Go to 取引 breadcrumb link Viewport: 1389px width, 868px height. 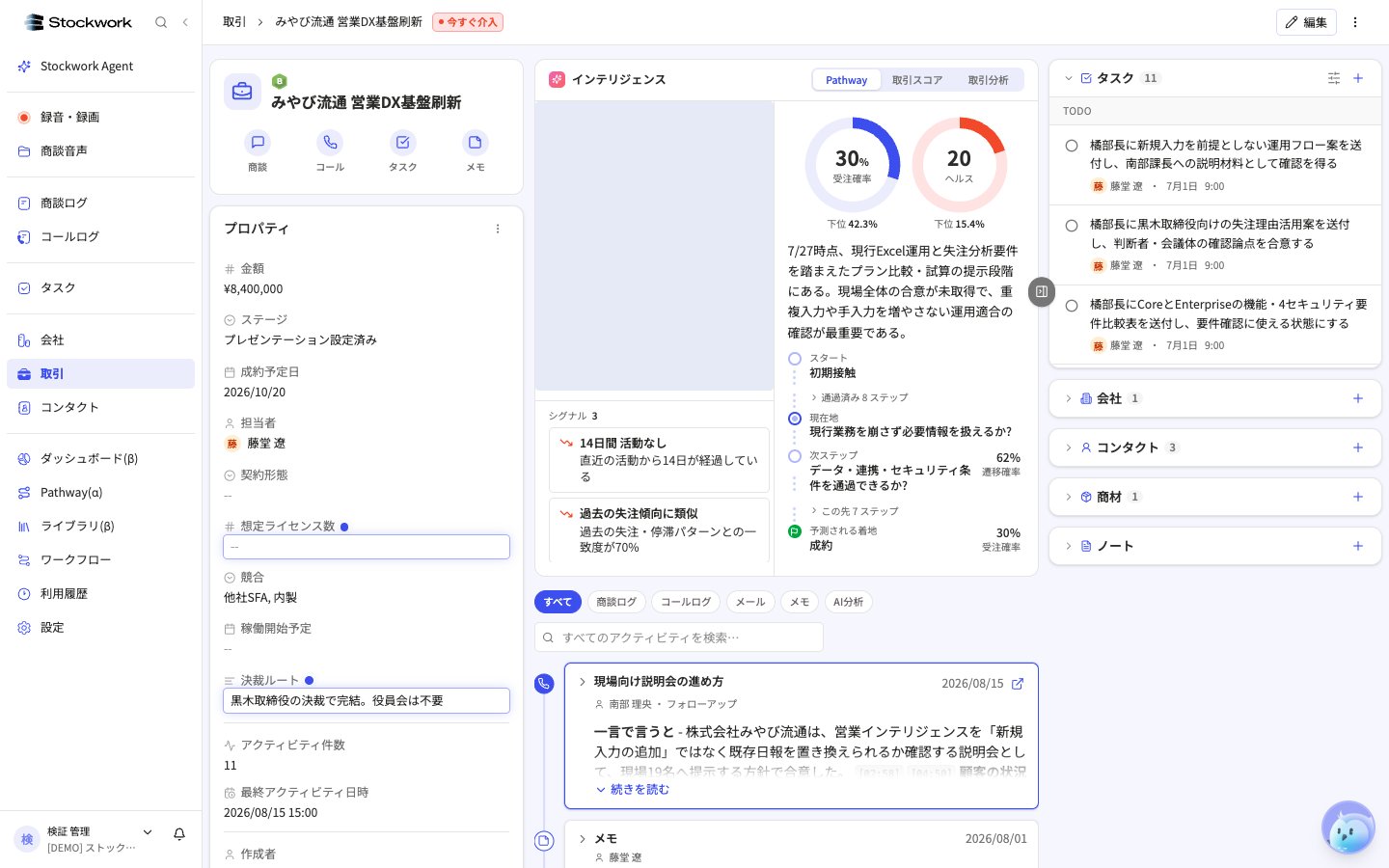pyautogui.click(x=234, y=22)
